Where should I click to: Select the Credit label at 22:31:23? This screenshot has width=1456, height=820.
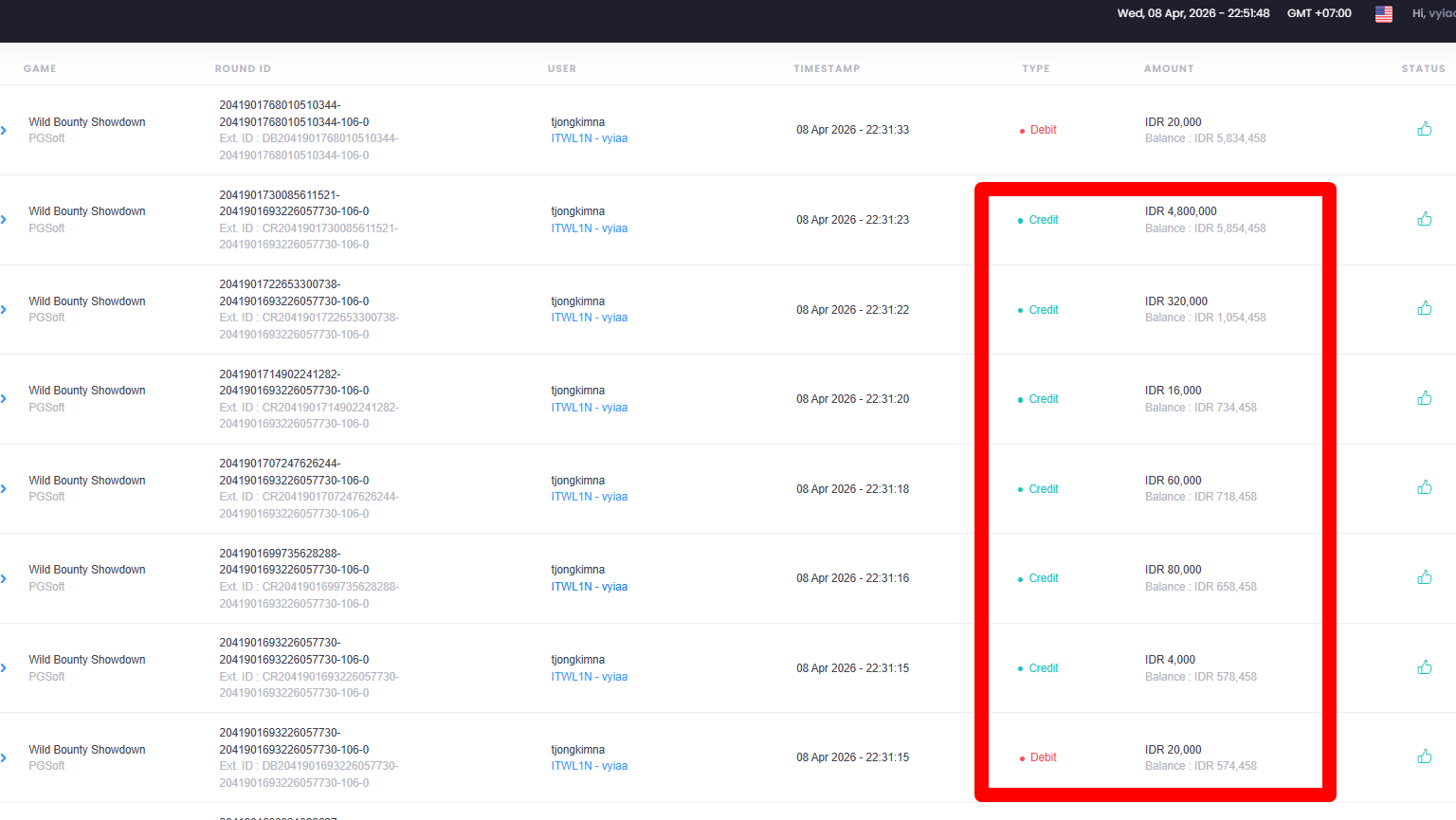pyautogui.click(x=1044, y=220)
